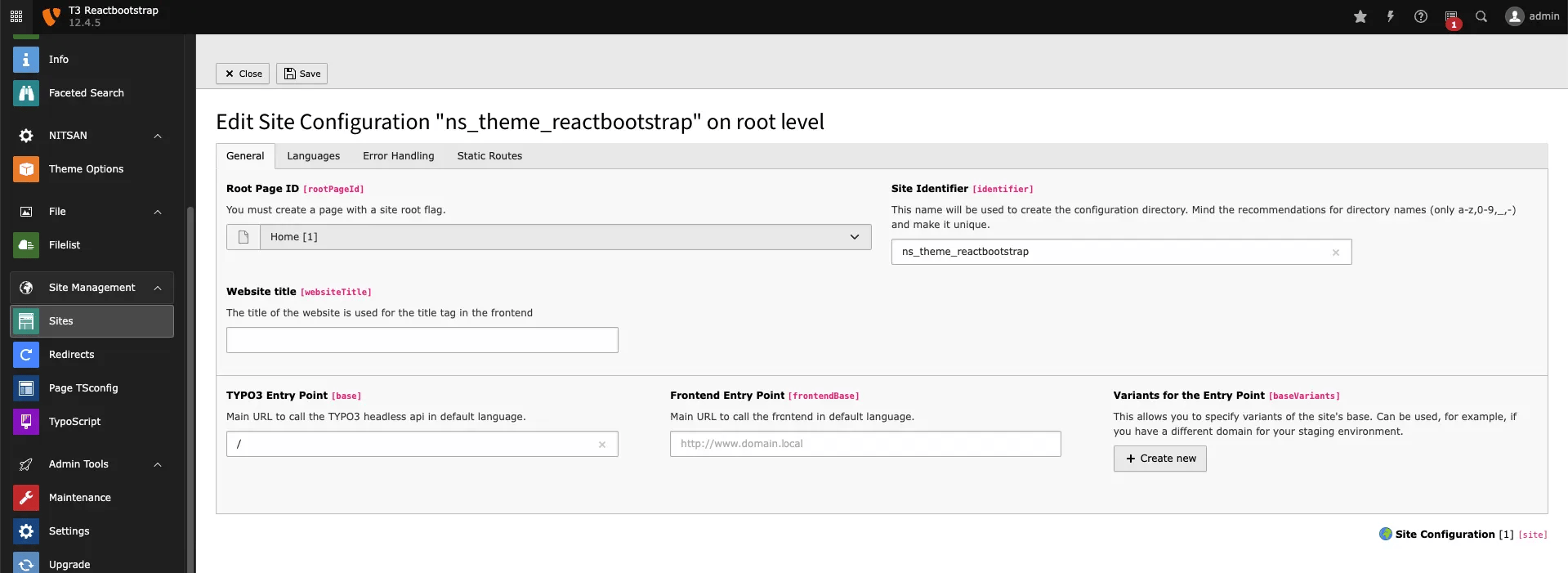This screenshot has width=1568, height=573.
Task: Open the Sites module
Action: pos(92,321)
